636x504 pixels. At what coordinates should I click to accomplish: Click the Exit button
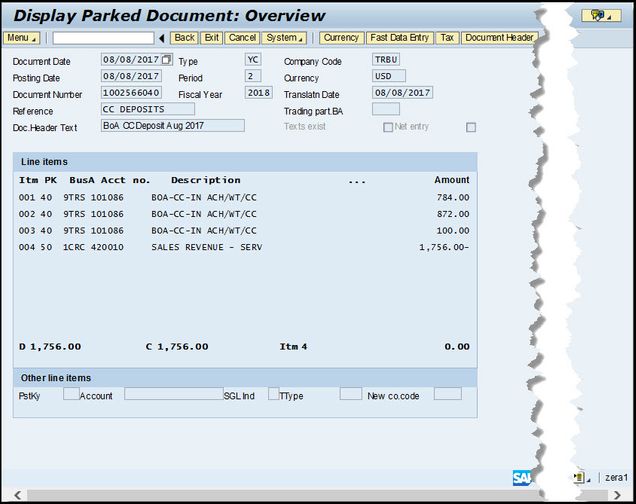click(211, 38)
